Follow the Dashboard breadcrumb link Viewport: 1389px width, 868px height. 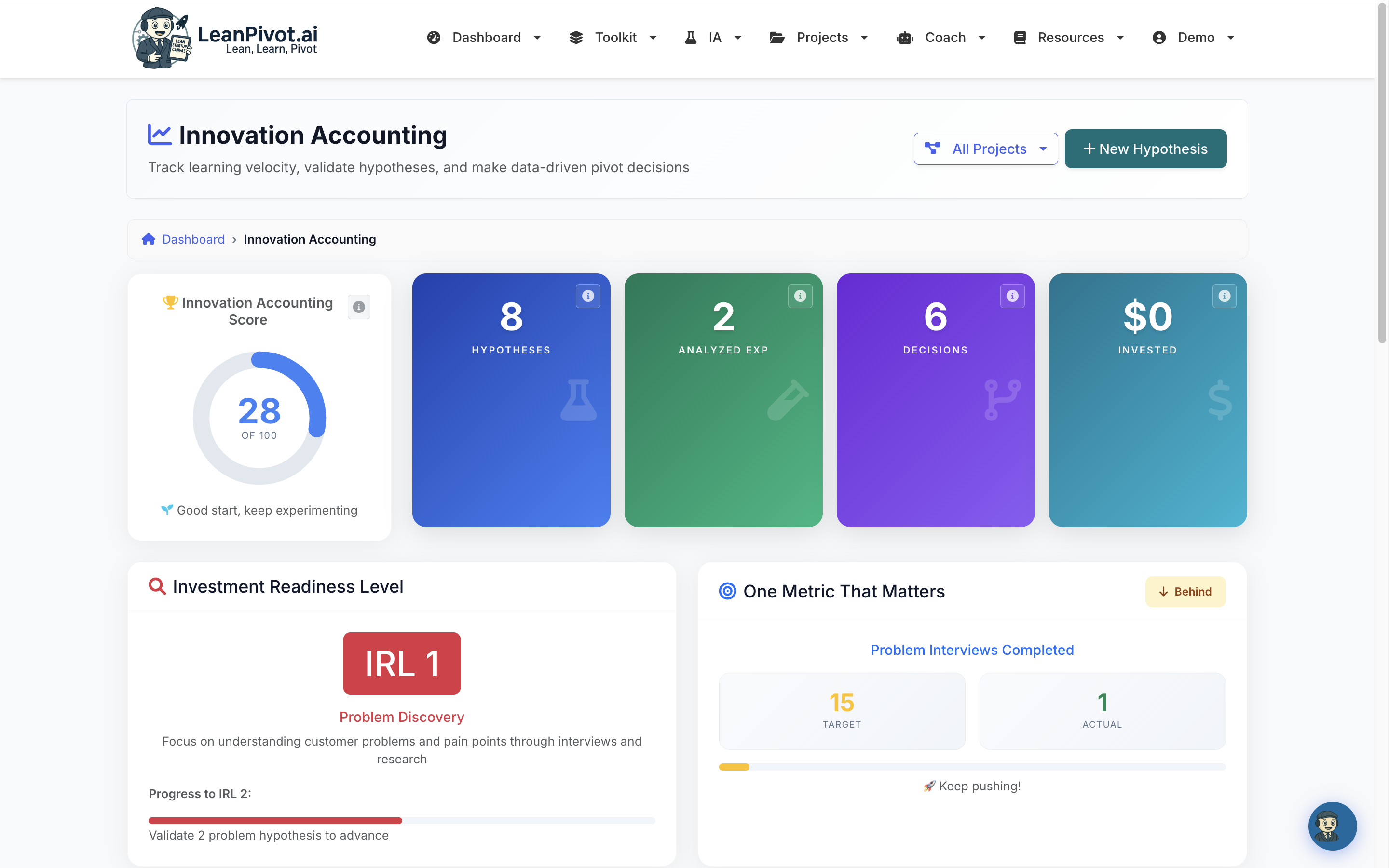pyautogui.click(x=192, y=239)
